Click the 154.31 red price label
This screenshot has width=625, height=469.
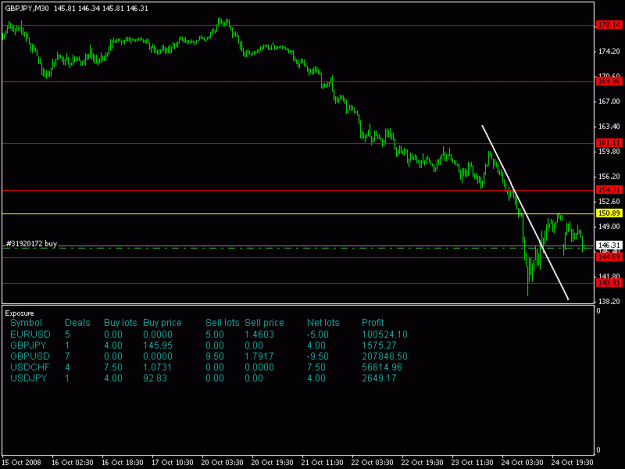click(x=609, y=190)
